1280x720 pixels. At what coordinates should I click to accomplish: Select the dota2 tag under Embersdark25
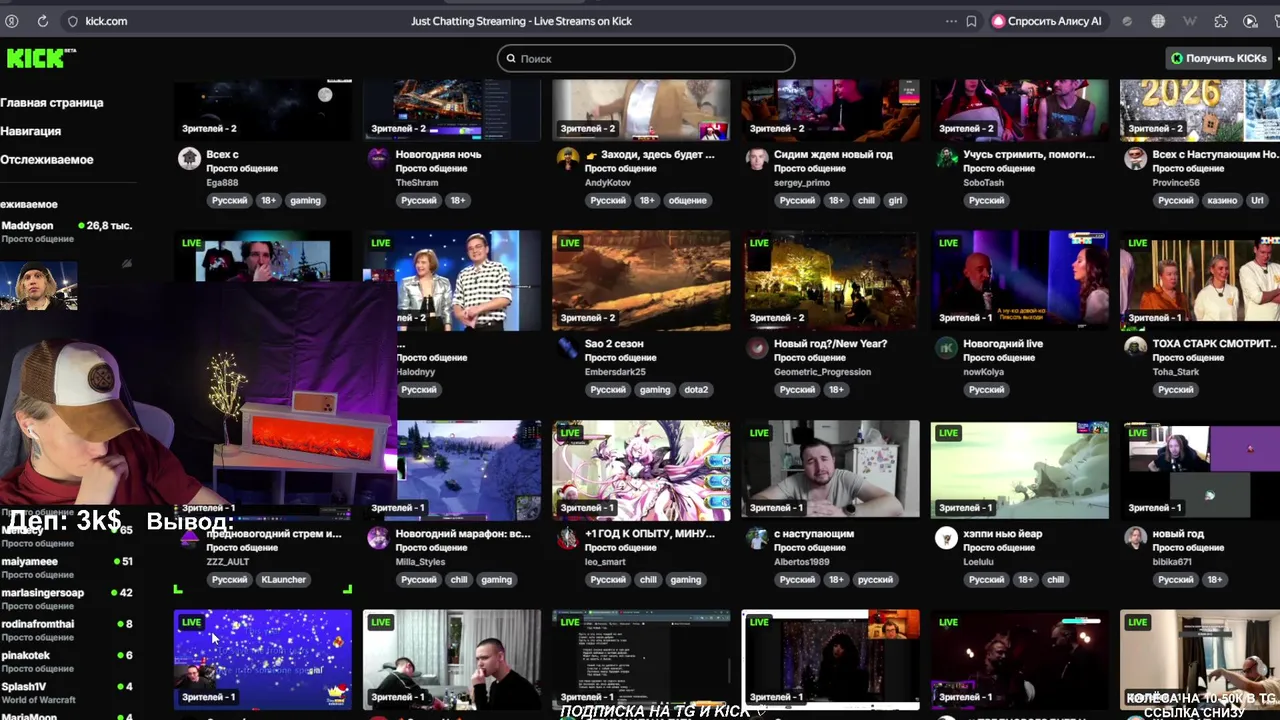696,389
